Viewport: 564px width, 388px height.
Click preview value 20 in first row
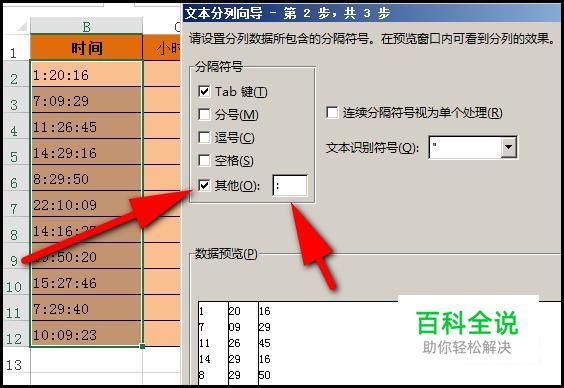[235, 311]
